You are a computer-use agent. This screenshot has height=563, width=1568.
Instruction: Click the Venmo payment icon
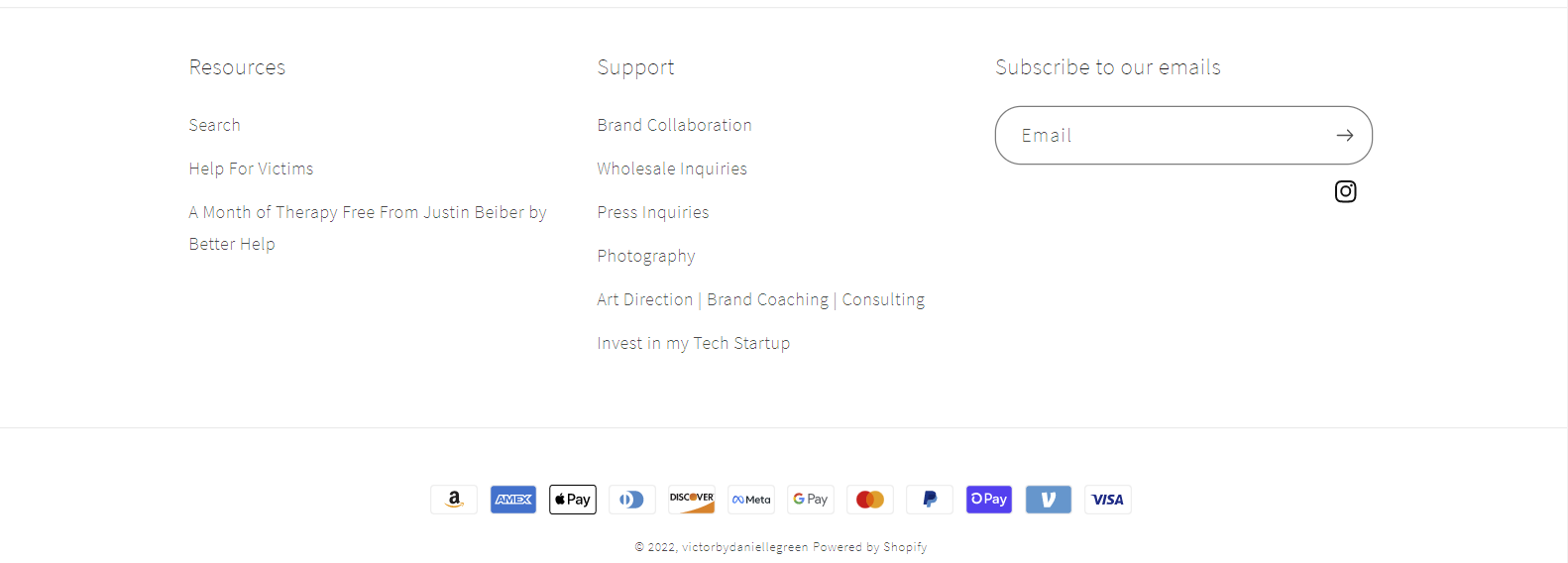[1049, 500]
